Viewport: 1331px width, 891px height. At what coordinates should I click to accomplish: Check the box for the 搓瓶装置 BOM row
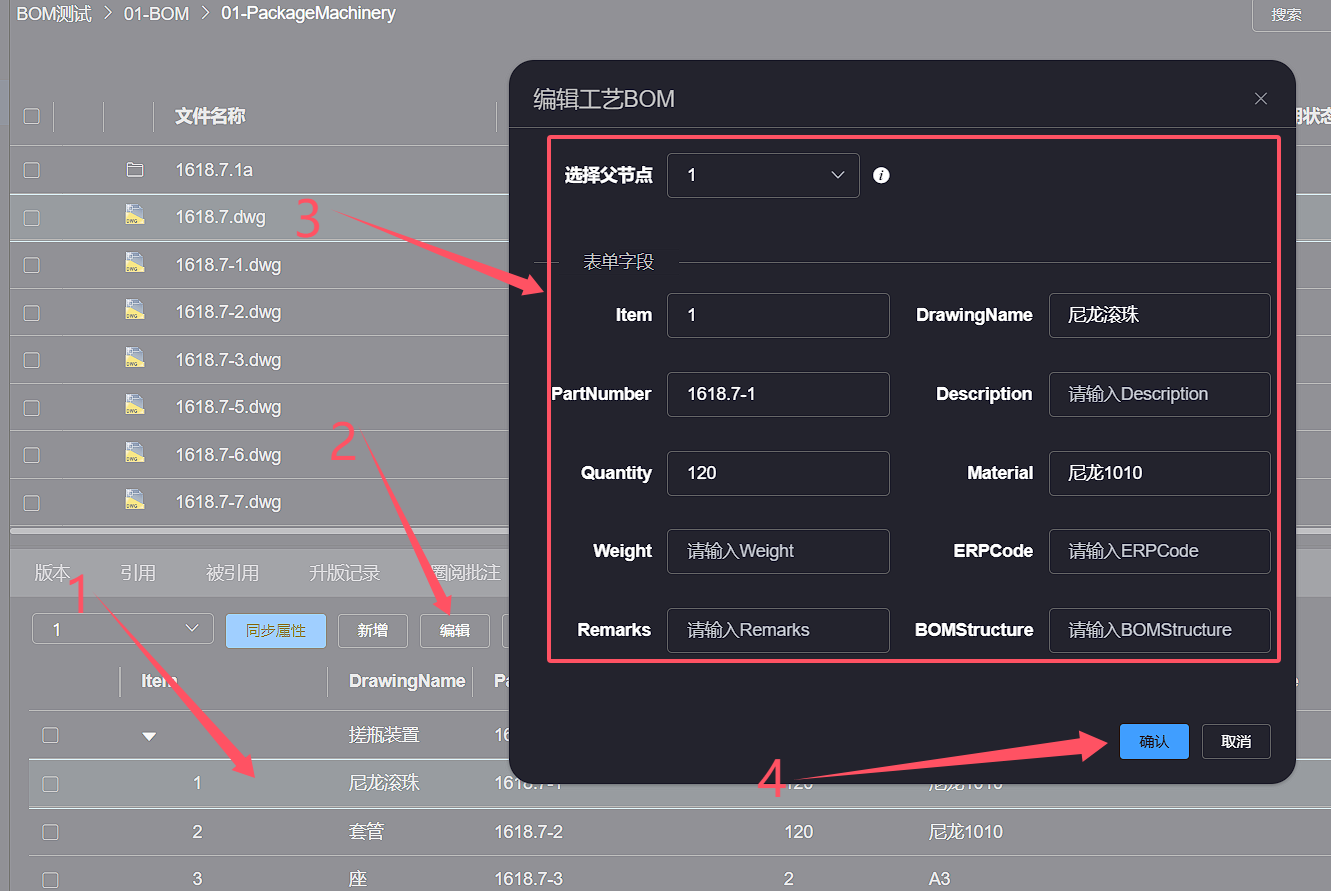tap(50, 735)
